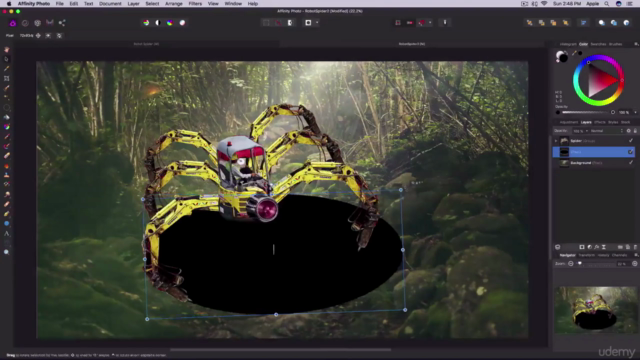Toggle visibility of the Spider group layer

point(631,141)
